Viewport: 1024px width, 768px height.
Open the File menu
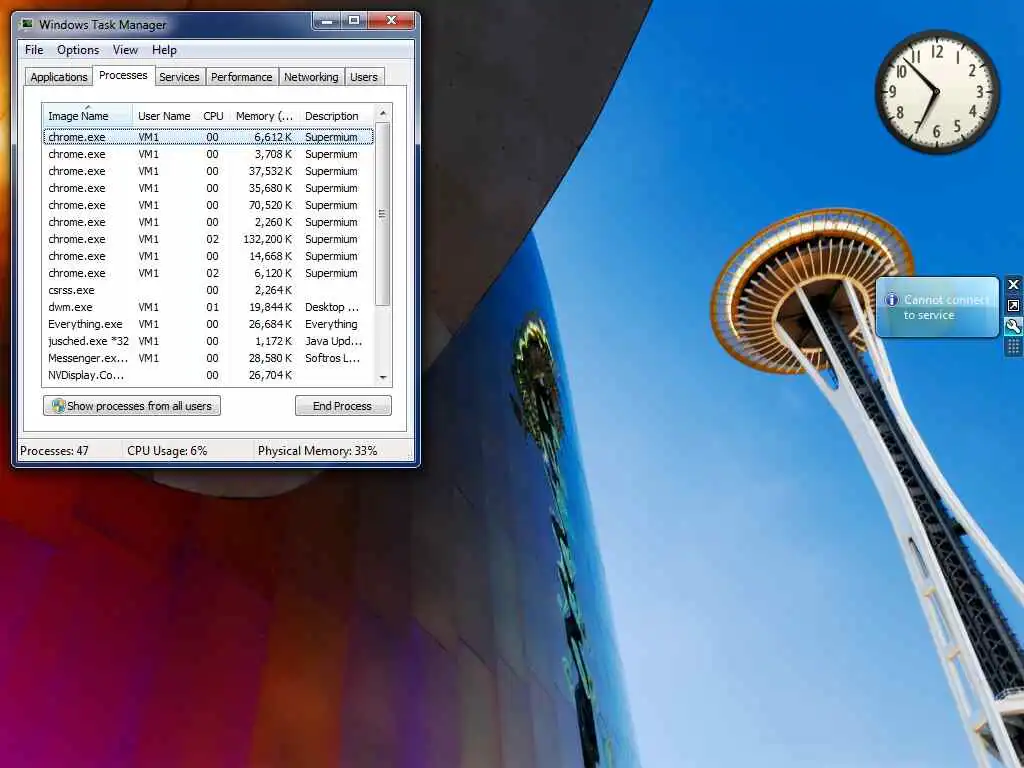34,50
